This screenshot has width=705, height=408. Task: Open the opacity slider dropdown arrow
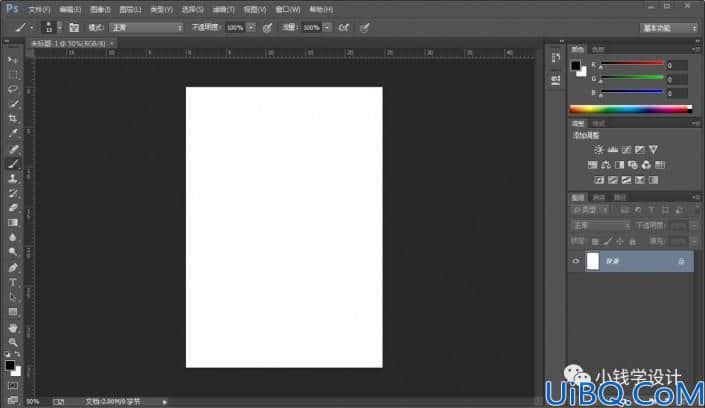click(251, 28)
